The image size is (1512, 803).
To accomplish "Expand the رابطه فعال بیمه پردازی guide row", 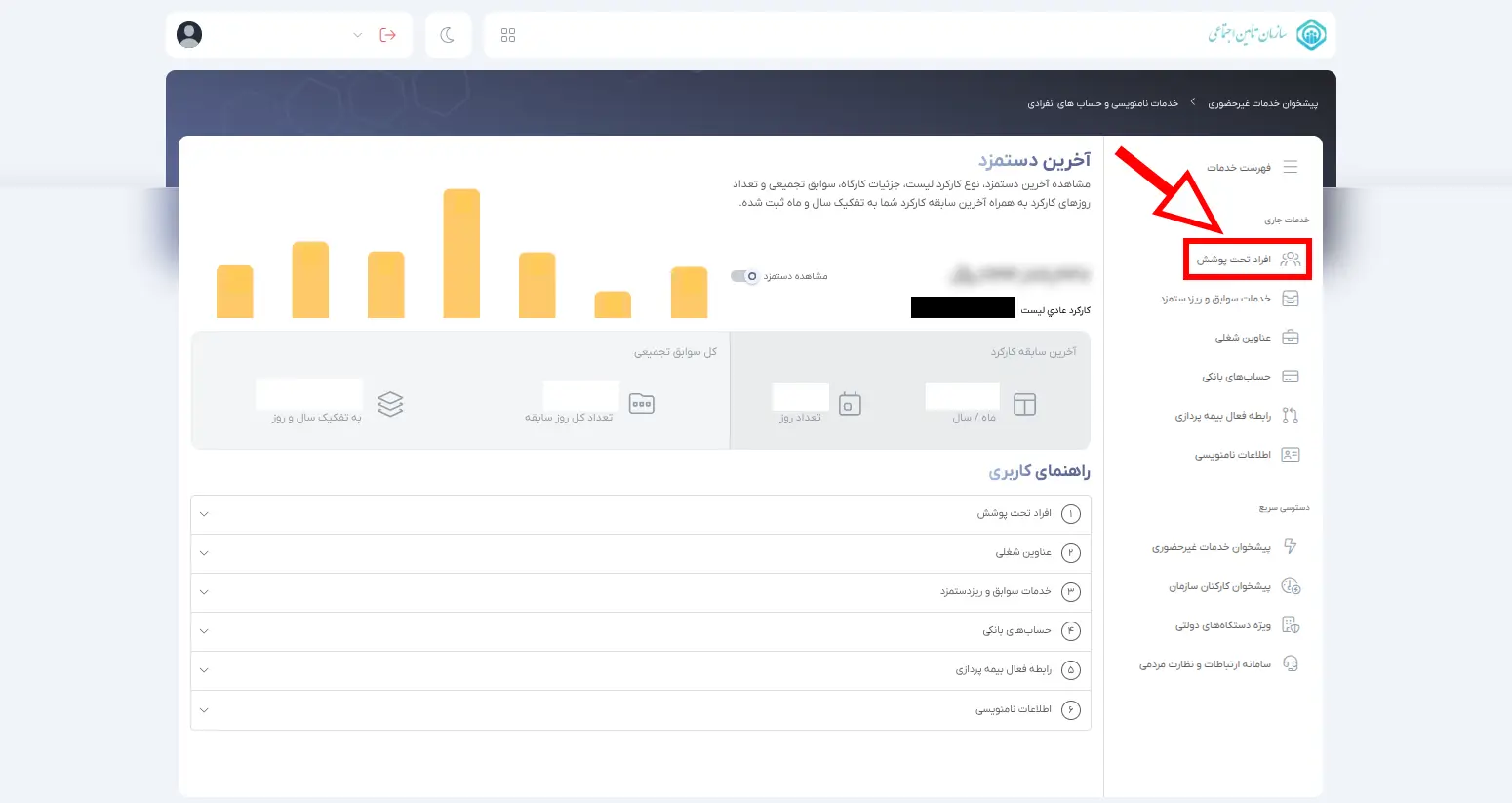I will pos(641,670).
